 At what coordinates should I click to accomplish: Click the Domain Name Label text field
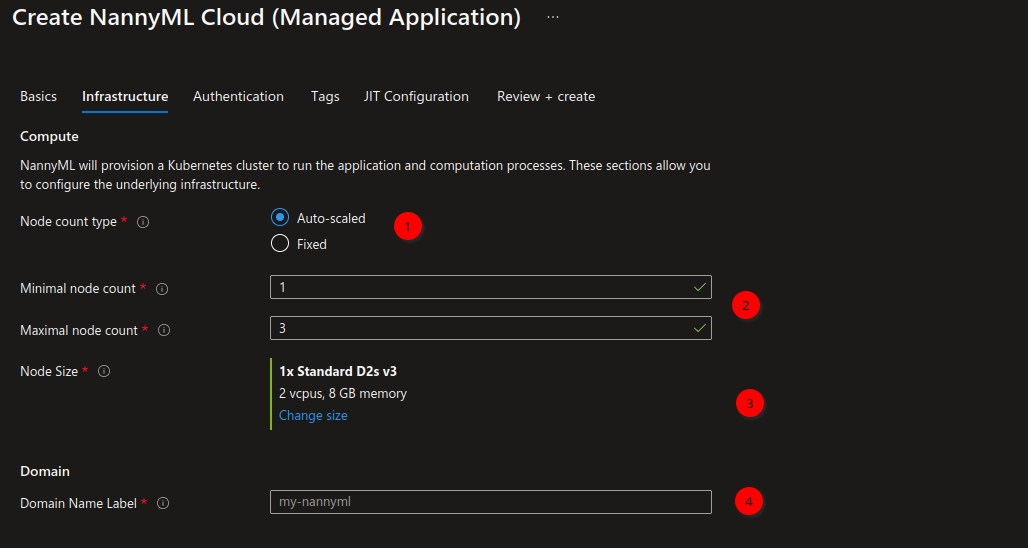click(x=490, y=502)
